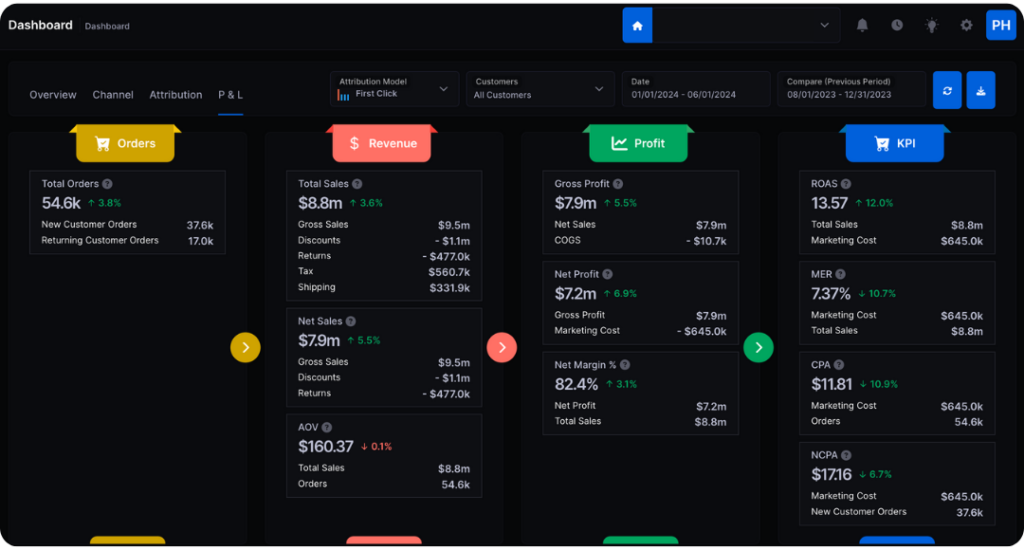1024x550 pixels.
Task: Click the Net Profit value $7.2m
Action: coord(575,294)
